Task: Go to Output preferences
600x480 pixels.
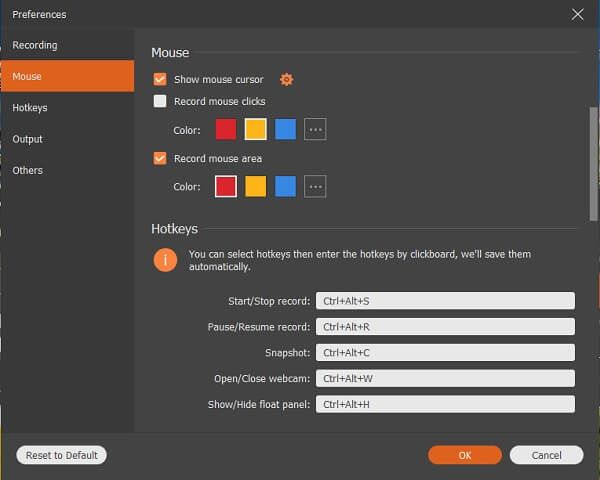Action: (28, 139)
